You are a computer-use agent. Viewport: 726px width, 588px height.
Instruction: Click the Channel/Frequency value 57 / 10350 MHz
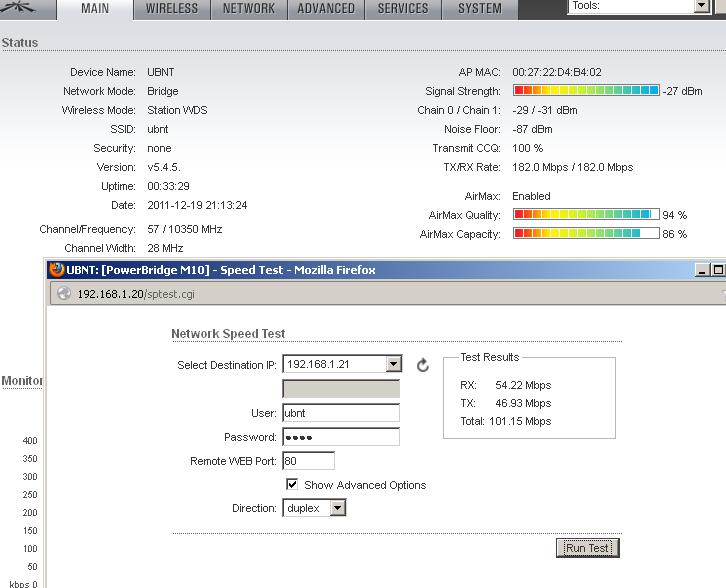pyautogui.click(x=185, y=229)
